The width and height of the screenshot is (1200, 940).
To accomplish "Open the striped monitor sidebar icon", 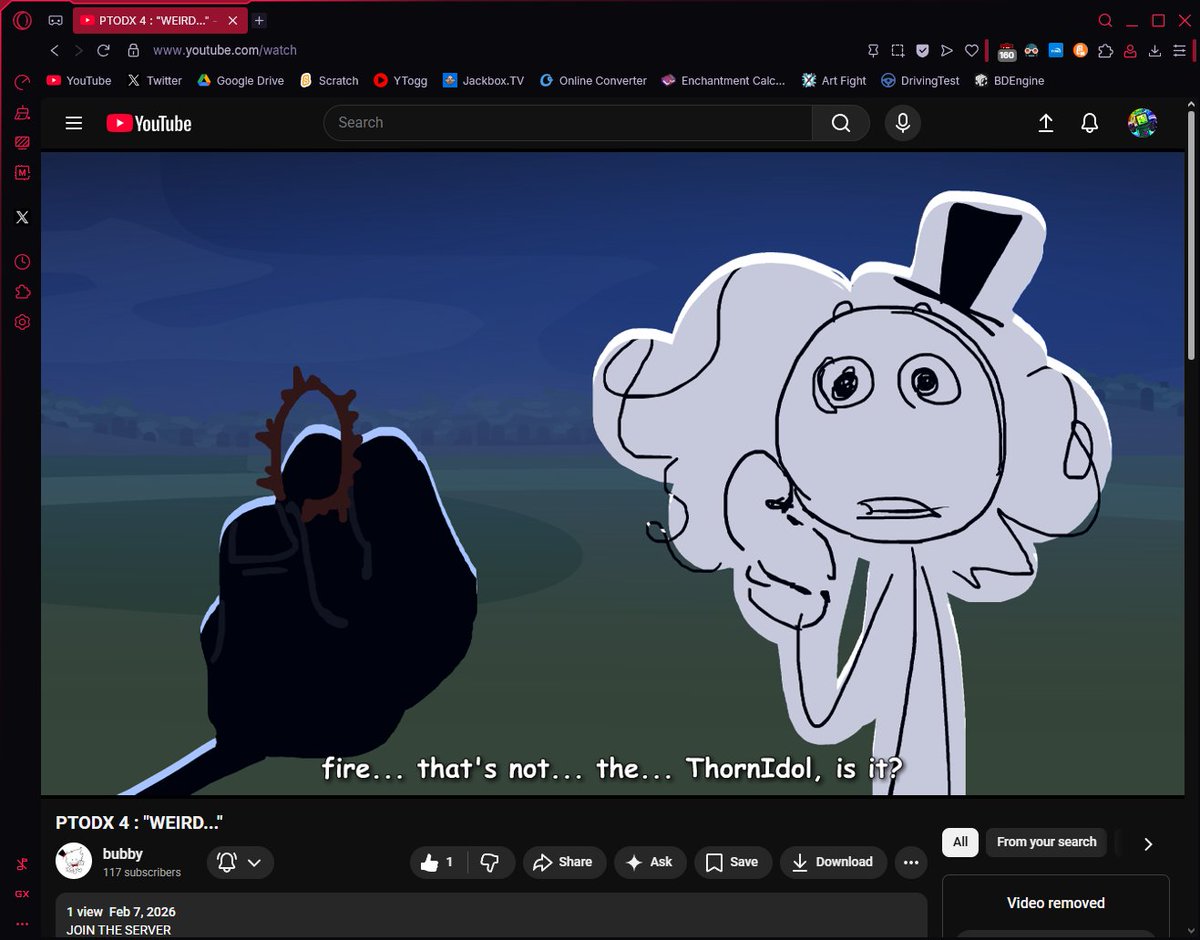I will [22, 143].
